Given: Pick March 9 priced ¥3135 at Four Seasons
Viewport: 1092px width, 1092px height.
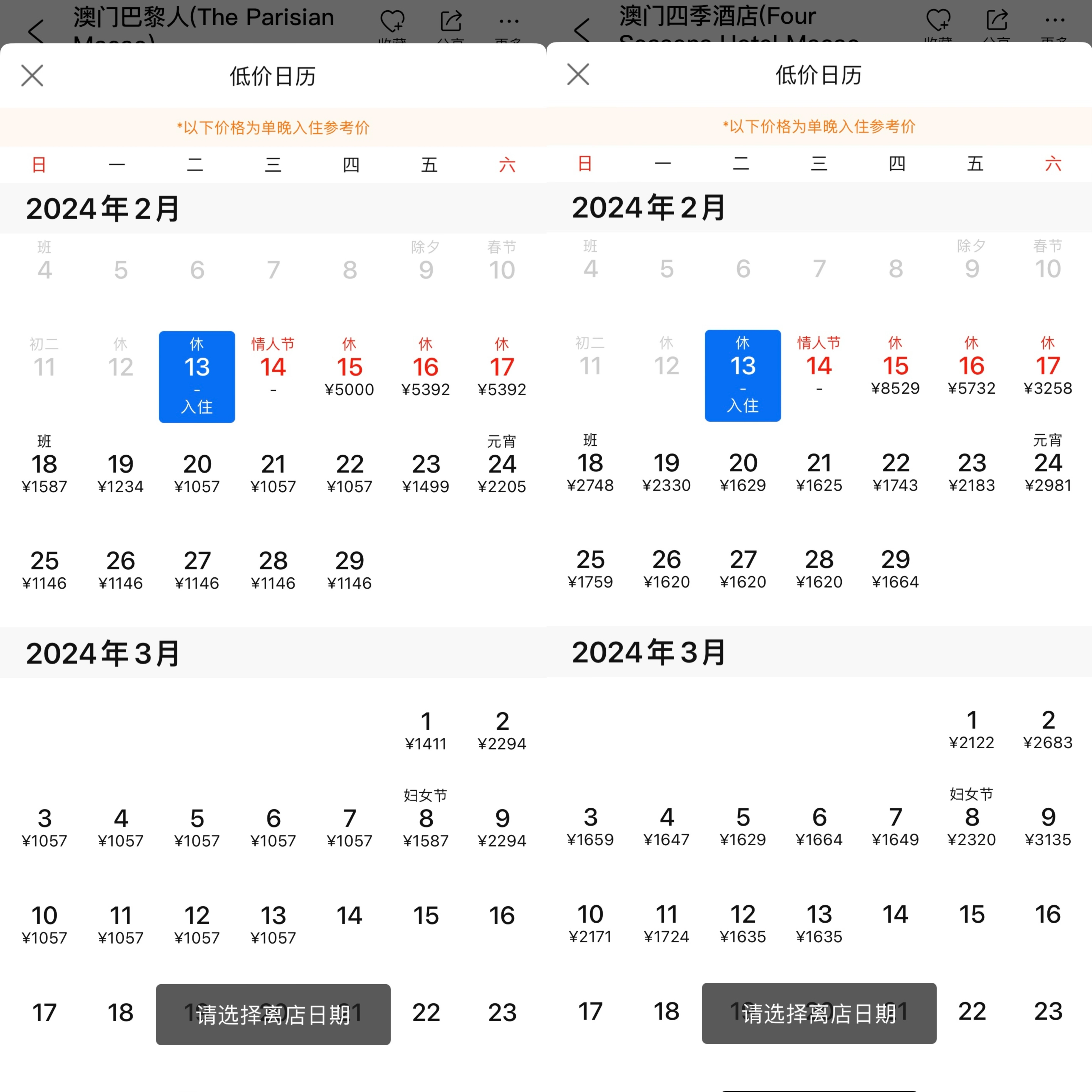Looking at the screenshot, I should tap(1048, 825).
